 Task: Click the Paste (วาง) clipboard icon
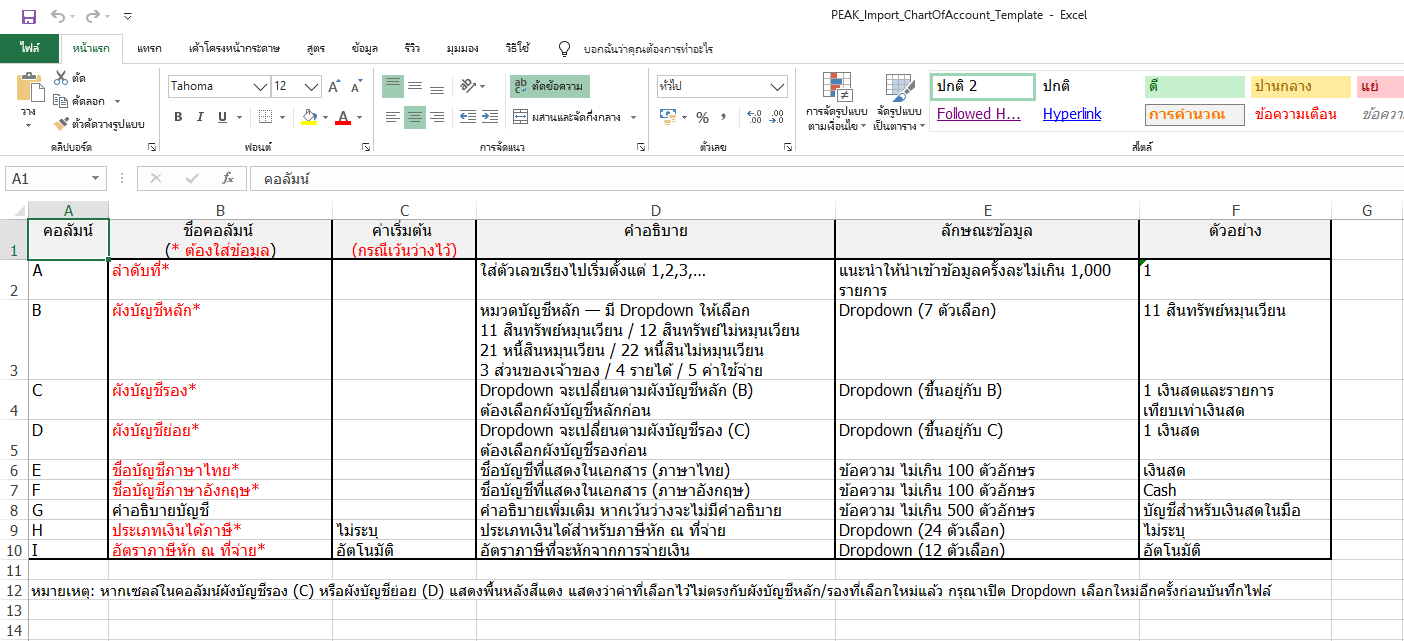point(29,88)
